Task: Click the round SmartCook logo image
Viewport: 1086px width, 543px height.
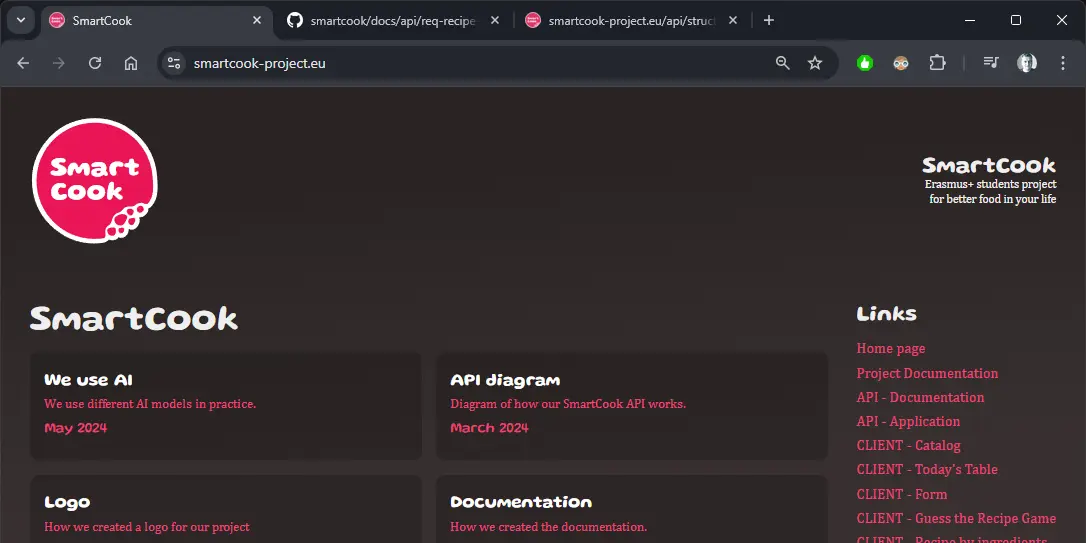Action: pos(95,181)
